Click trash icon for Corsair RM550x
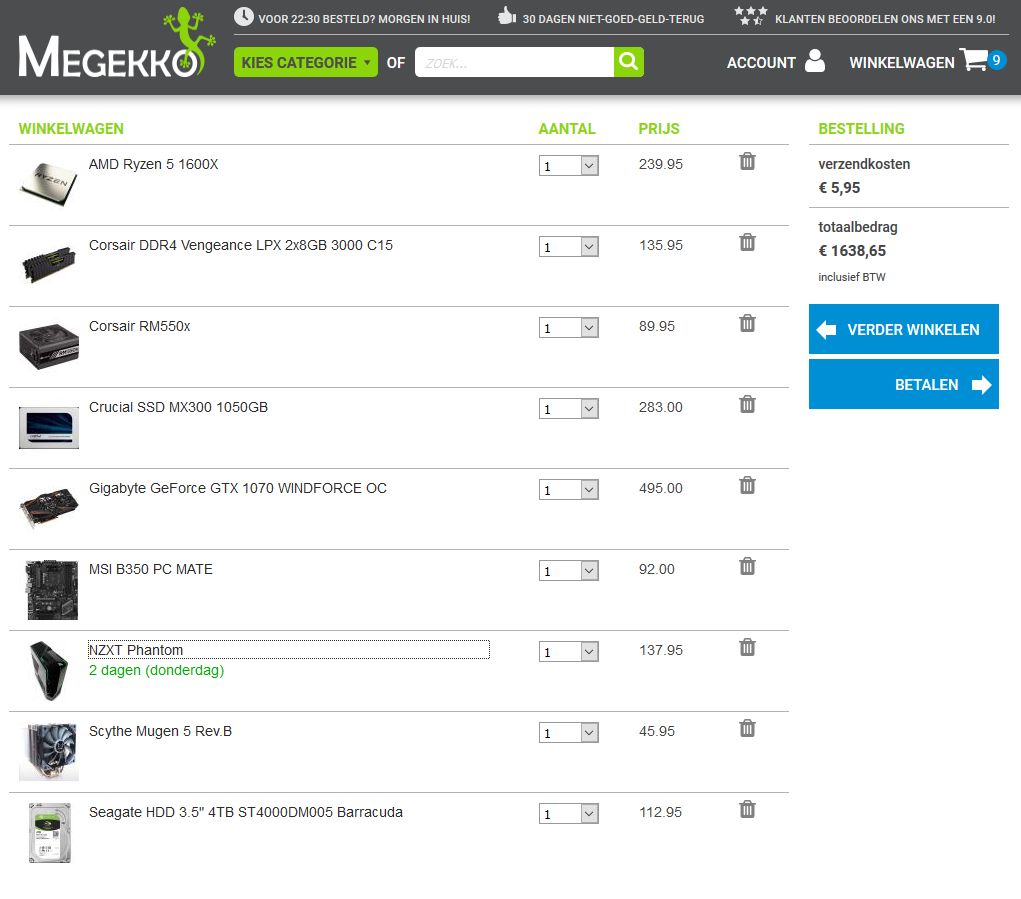The height and width of the screenshot is (899, 1021). pos(747,323)
